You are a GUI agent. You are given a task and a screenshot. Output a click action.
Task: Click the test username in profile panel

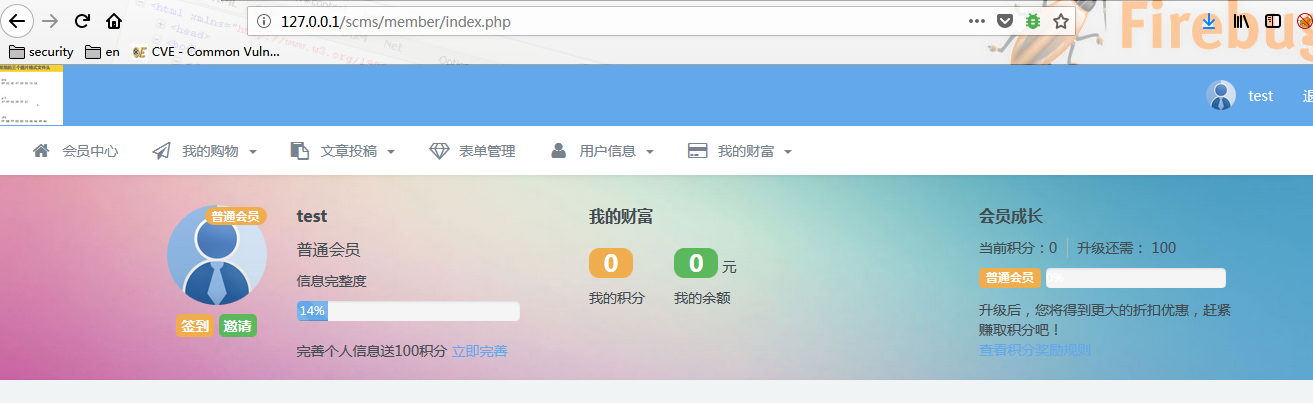click(x=312, y=216)
